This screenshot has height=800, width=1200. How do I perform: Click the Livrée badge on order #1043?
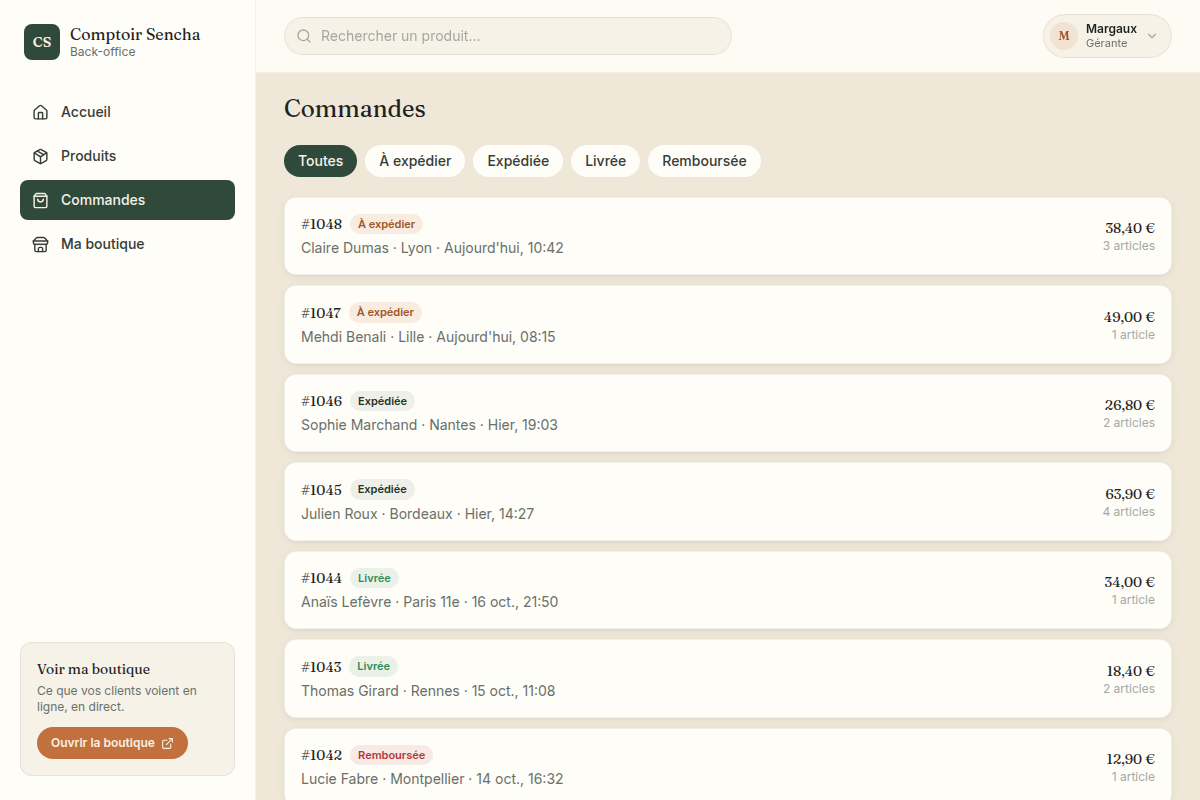[x=373, y=666]
